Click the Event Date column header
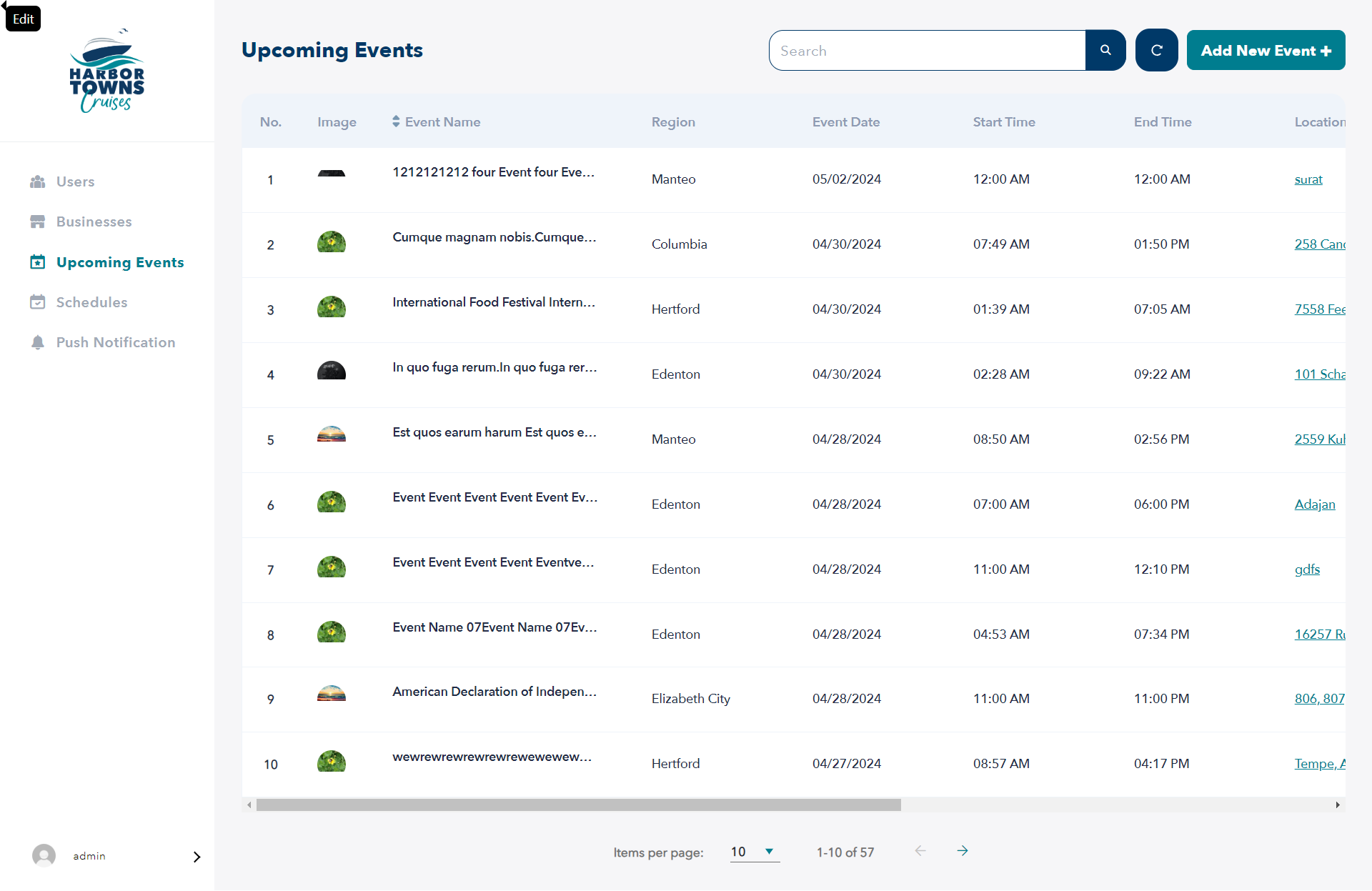 coord(846,122)
